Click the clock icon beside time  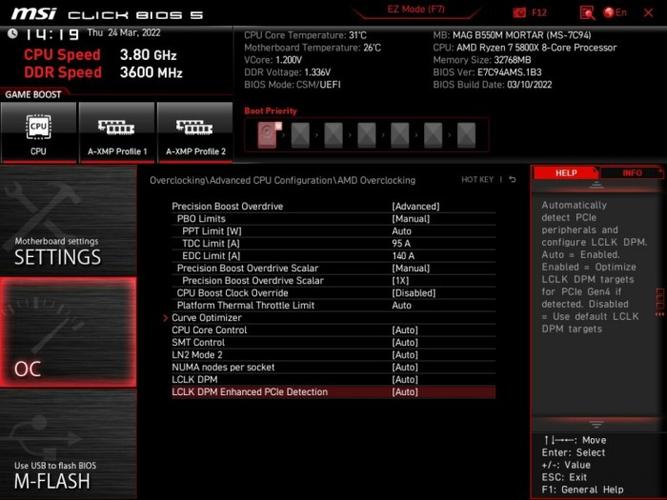tap(12, 34)
